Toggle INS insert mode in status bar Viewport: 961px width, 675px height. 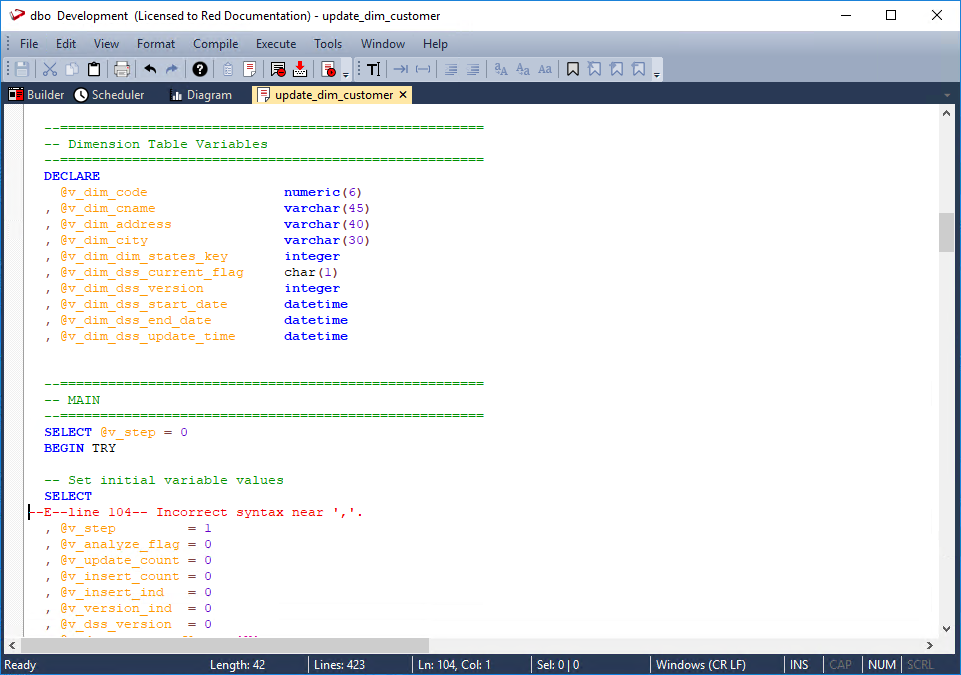[800, 665]
